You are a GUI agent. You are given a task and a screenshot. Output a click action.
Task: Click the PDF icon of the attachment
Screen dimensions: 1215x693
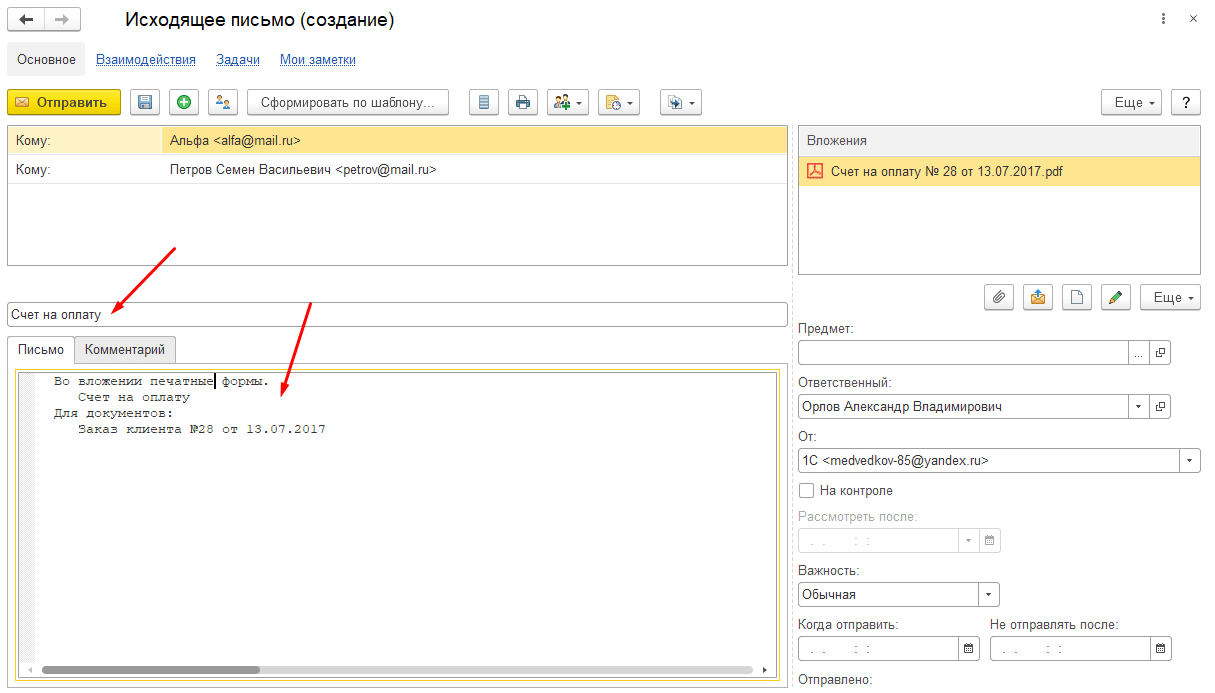pos(815,171)
